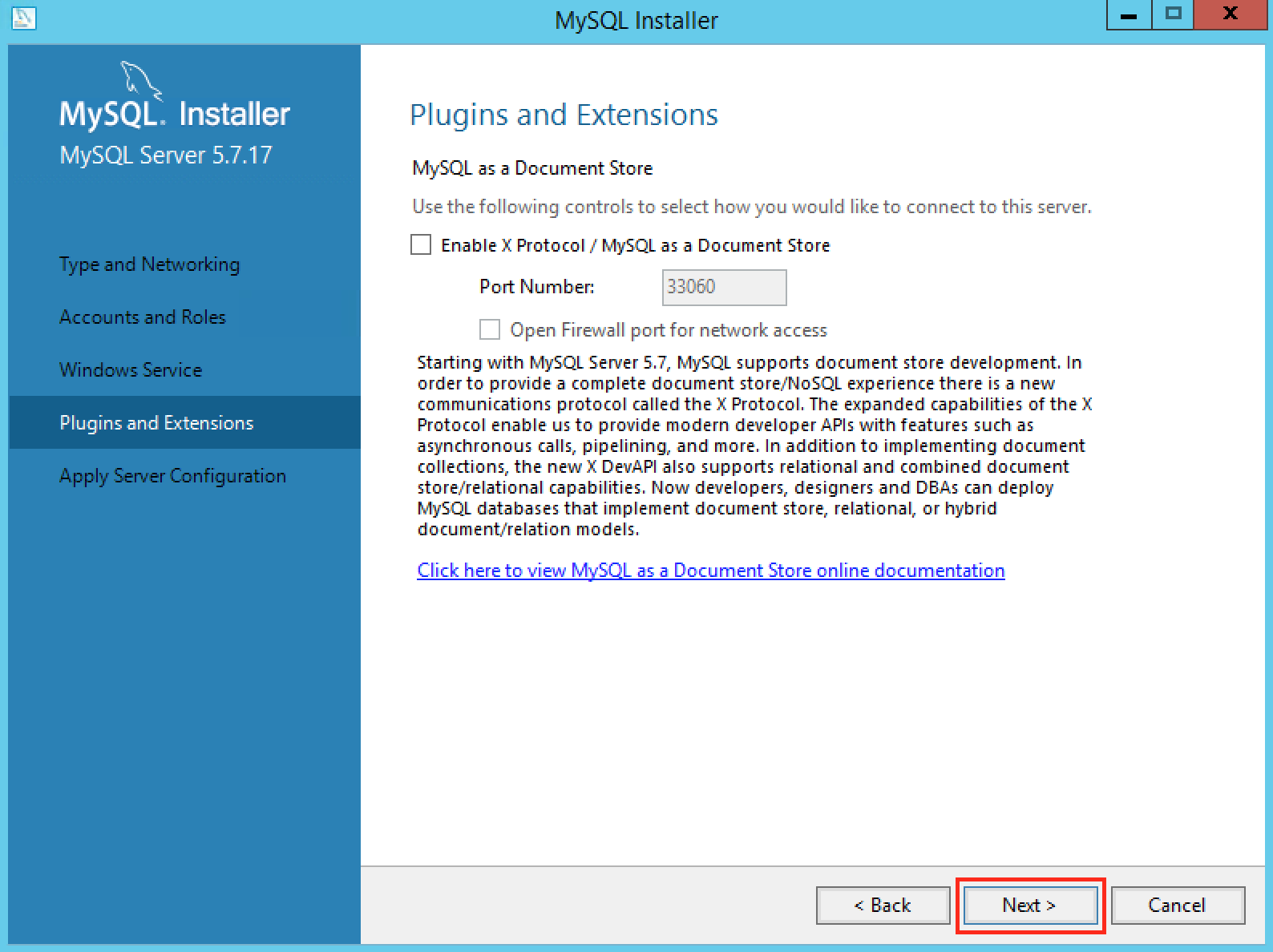The width and height of the screenshot is (1273, 952).
Task: Enable X Protocol / Document Store checkbox
Action: point(421,244)
